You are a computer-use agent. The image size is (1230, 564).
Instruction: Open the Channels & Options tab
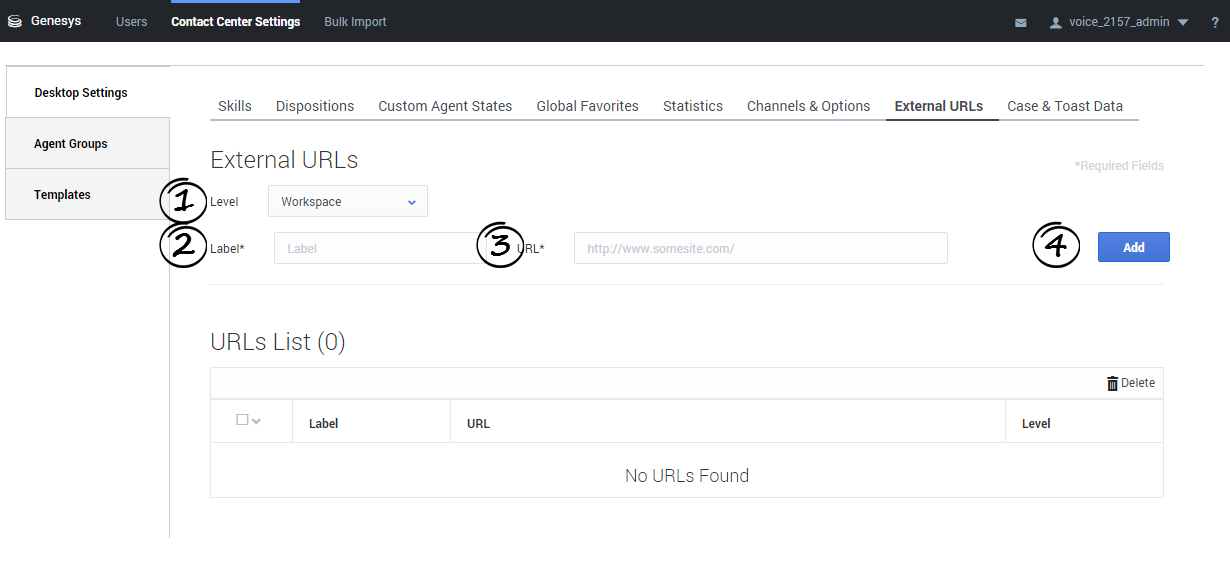(x=808, y=106)
